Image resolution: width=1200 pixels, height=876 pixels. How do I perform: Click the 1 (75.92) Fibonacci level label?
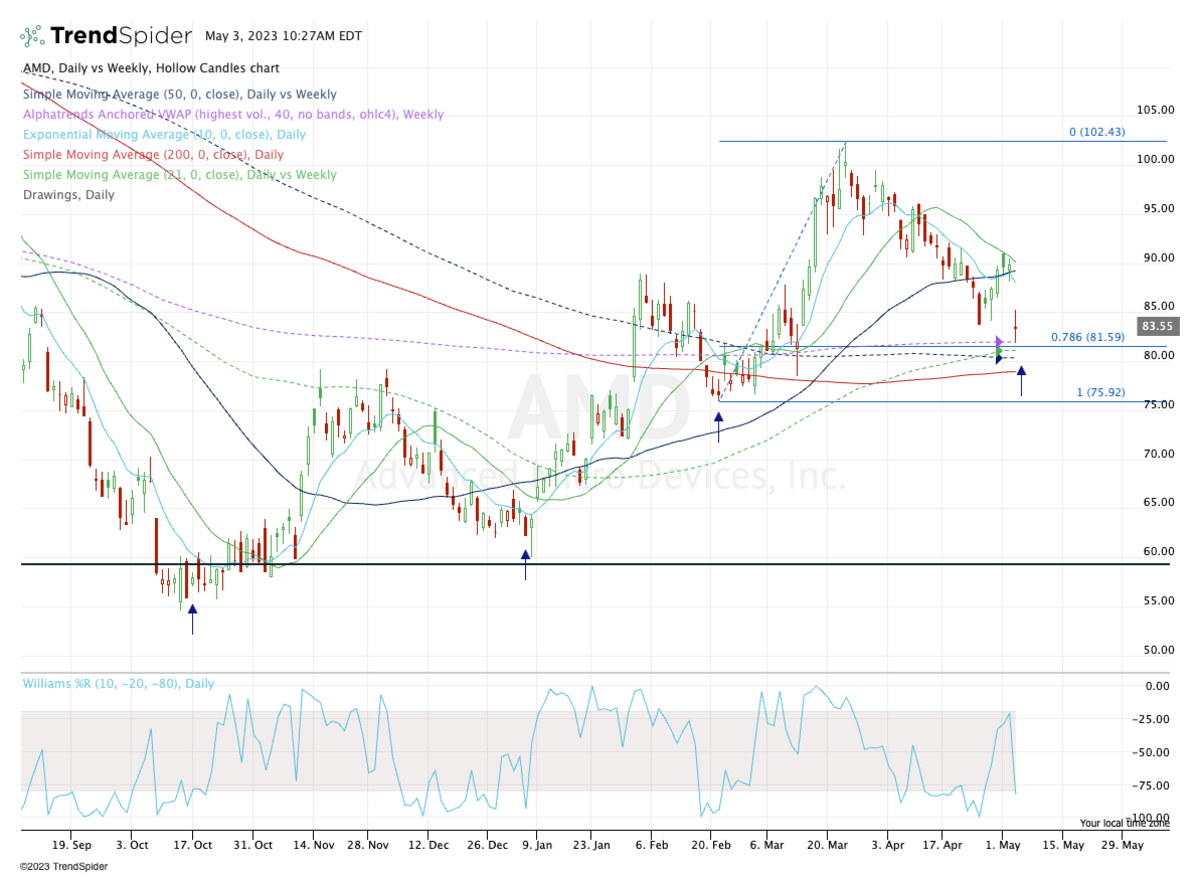(1100, 393)
